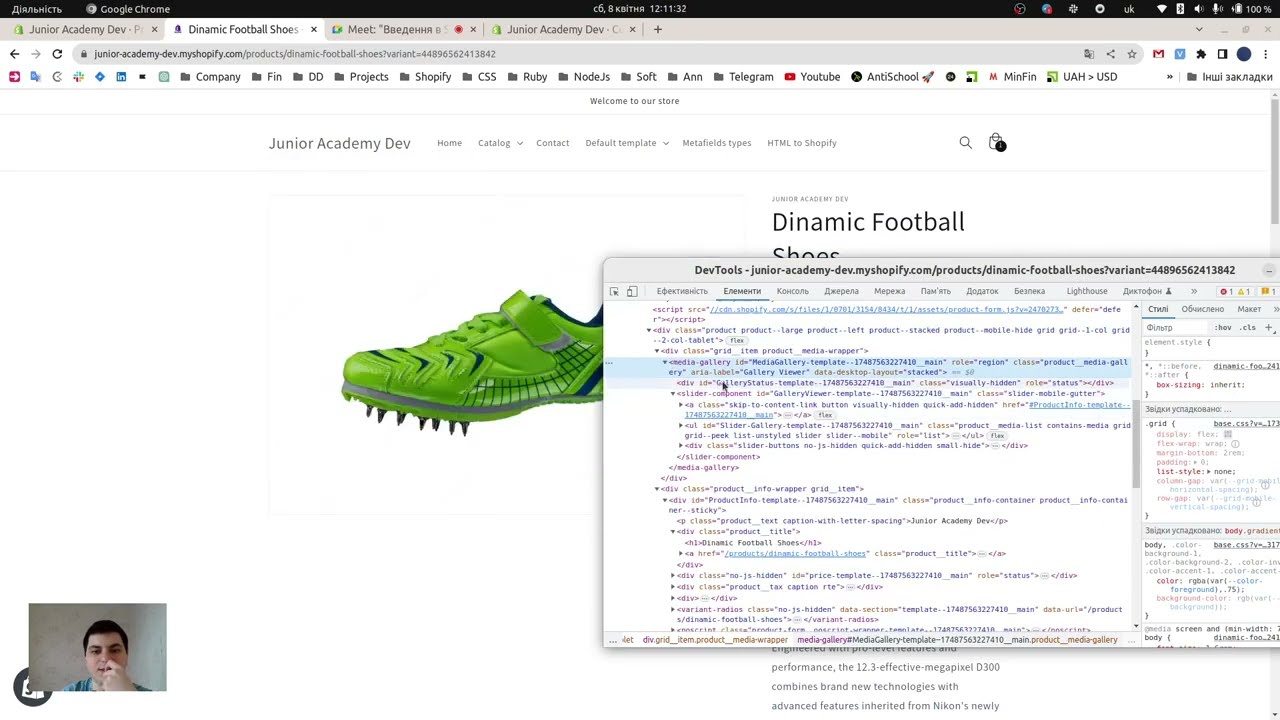Toggle the :hov element state button
The height and width of the screenshot is (720, 1280).
[1223, 328]
